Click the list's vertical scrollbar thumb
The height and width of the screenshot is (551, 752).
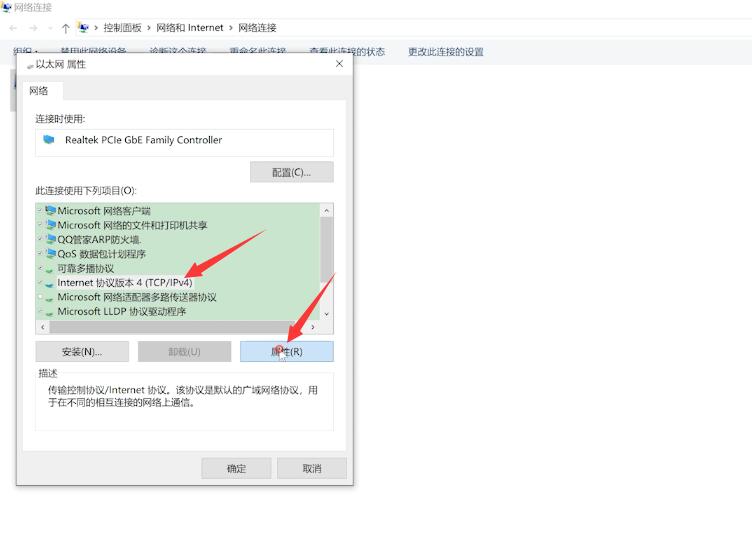click(327, 250)
